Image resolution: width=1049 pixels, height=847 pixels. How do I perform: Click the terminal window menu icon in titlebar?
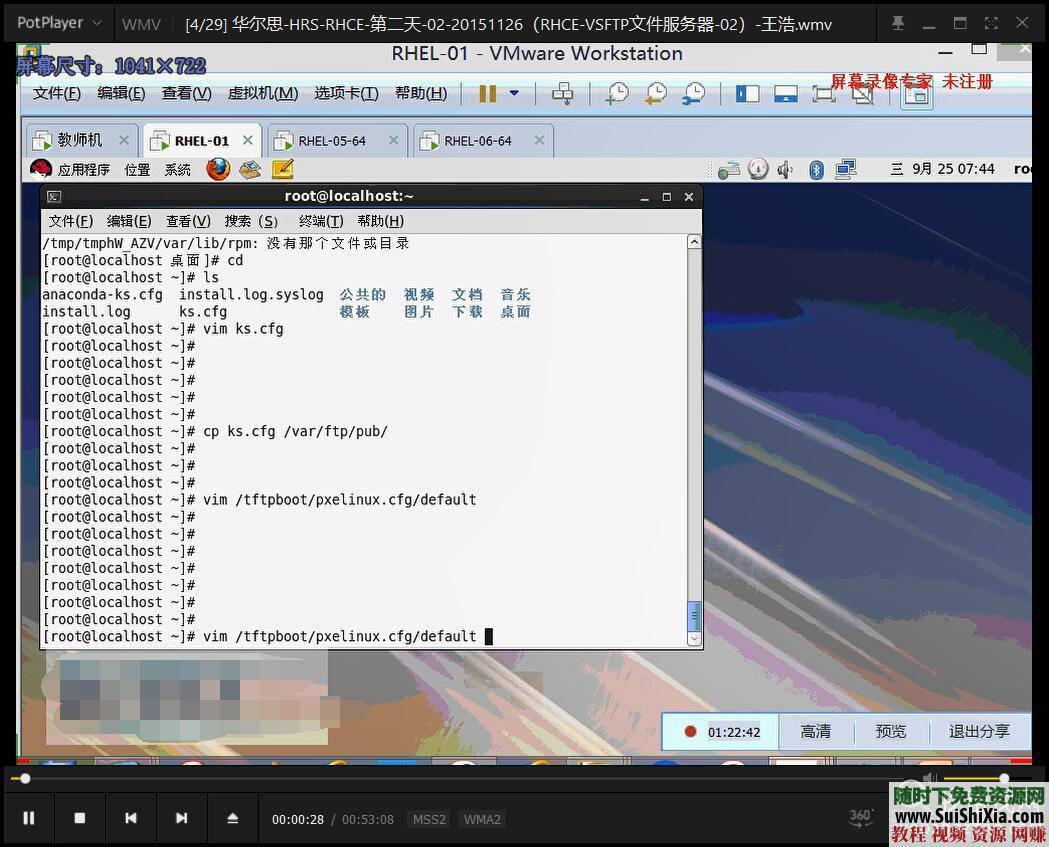(x=55, y=197)
